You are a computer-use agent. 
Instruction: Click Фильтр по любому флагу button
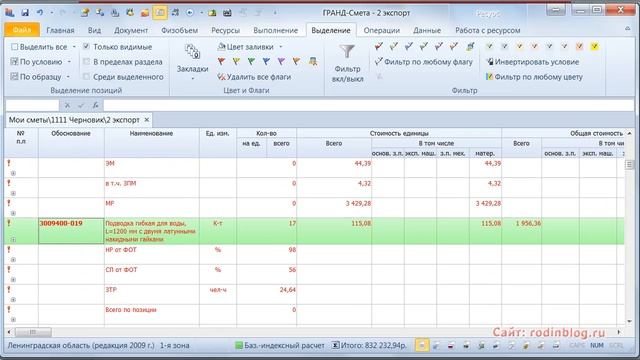423,62
